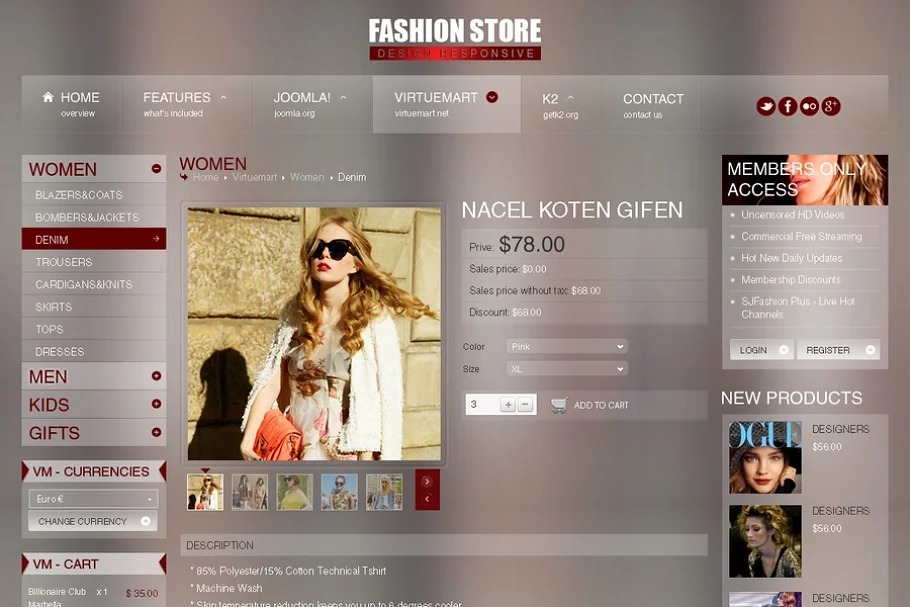
Task: Open the Size dropdown showing XL
Action: (567, 369)
